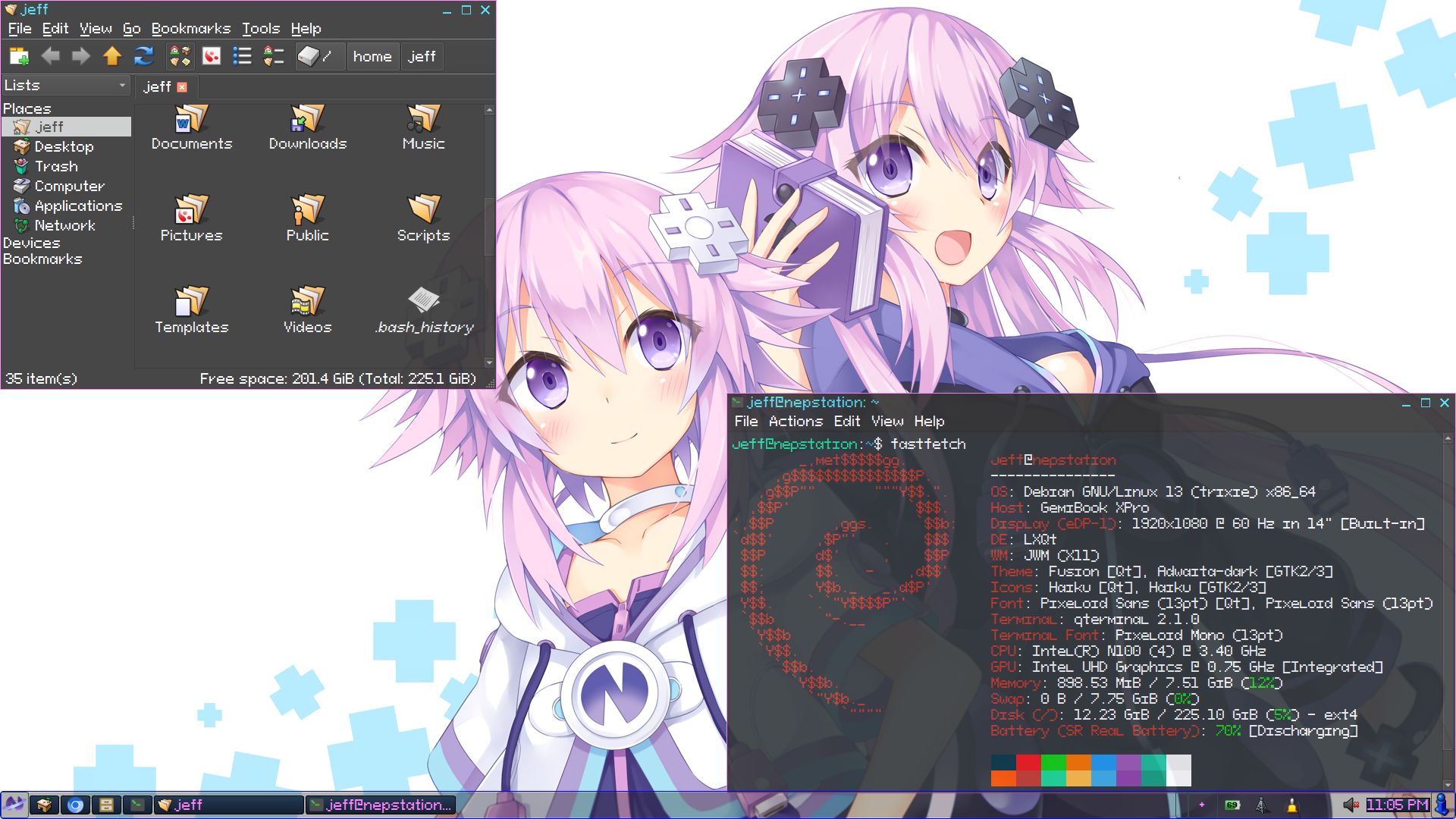Toggle the muted volume speaker icon
Image resolution: width=1456 pixels, height=819 pixels.
tap(1351, 805)
